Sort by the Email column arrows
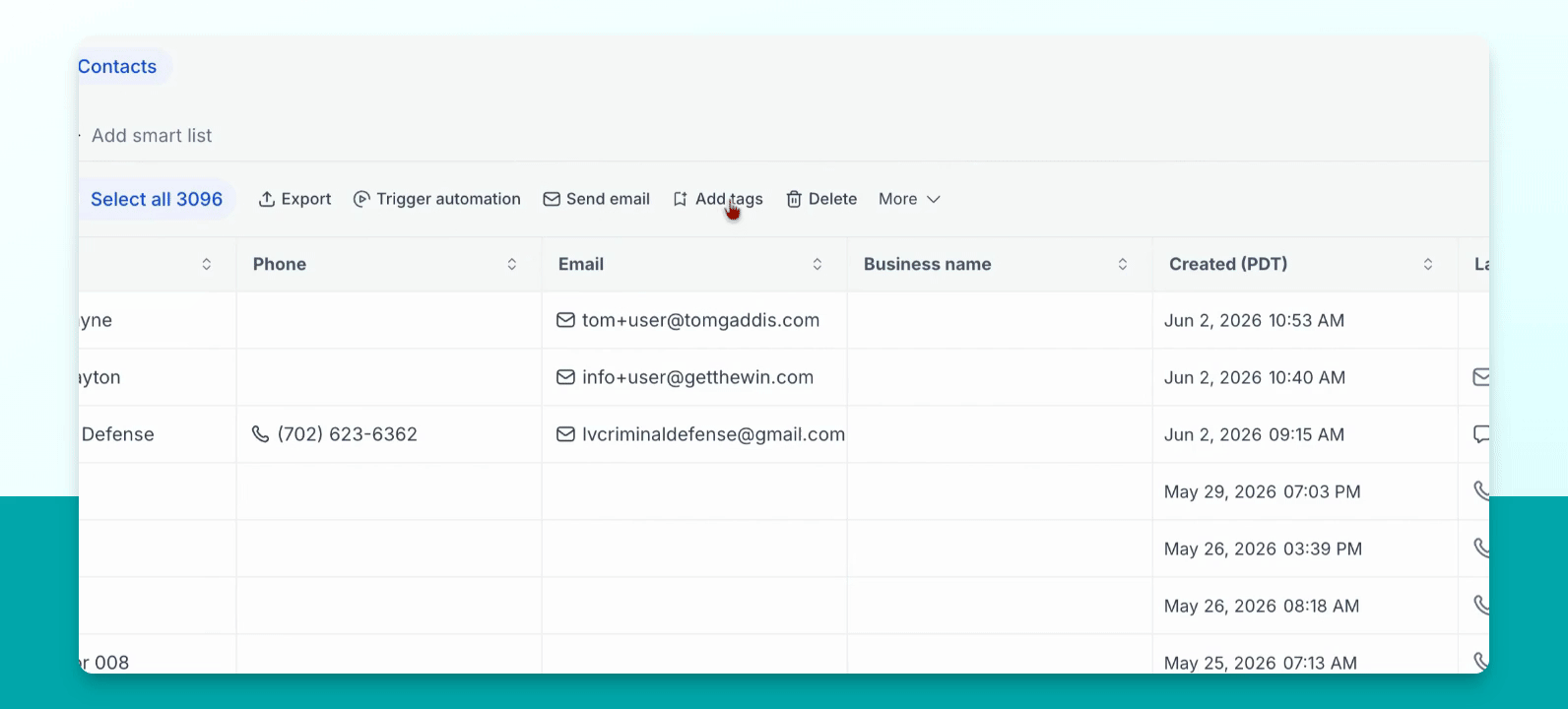 [817, 264]
